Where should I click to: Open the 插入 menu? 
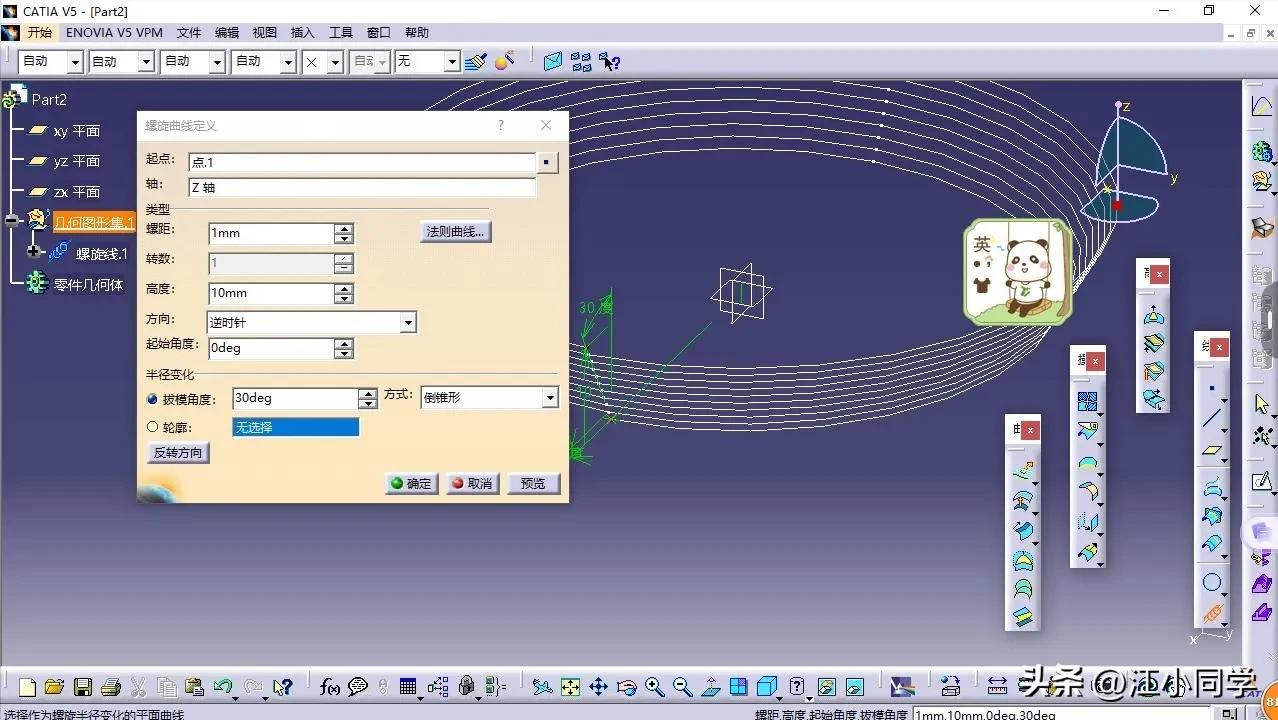pyautogui.click(x=302, y=33)
